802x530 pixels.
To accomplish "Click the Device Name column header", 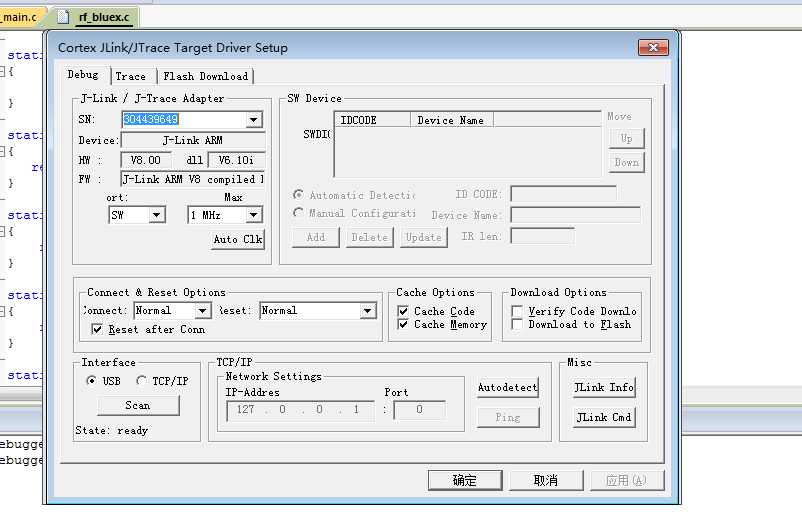I will [452, 120].
